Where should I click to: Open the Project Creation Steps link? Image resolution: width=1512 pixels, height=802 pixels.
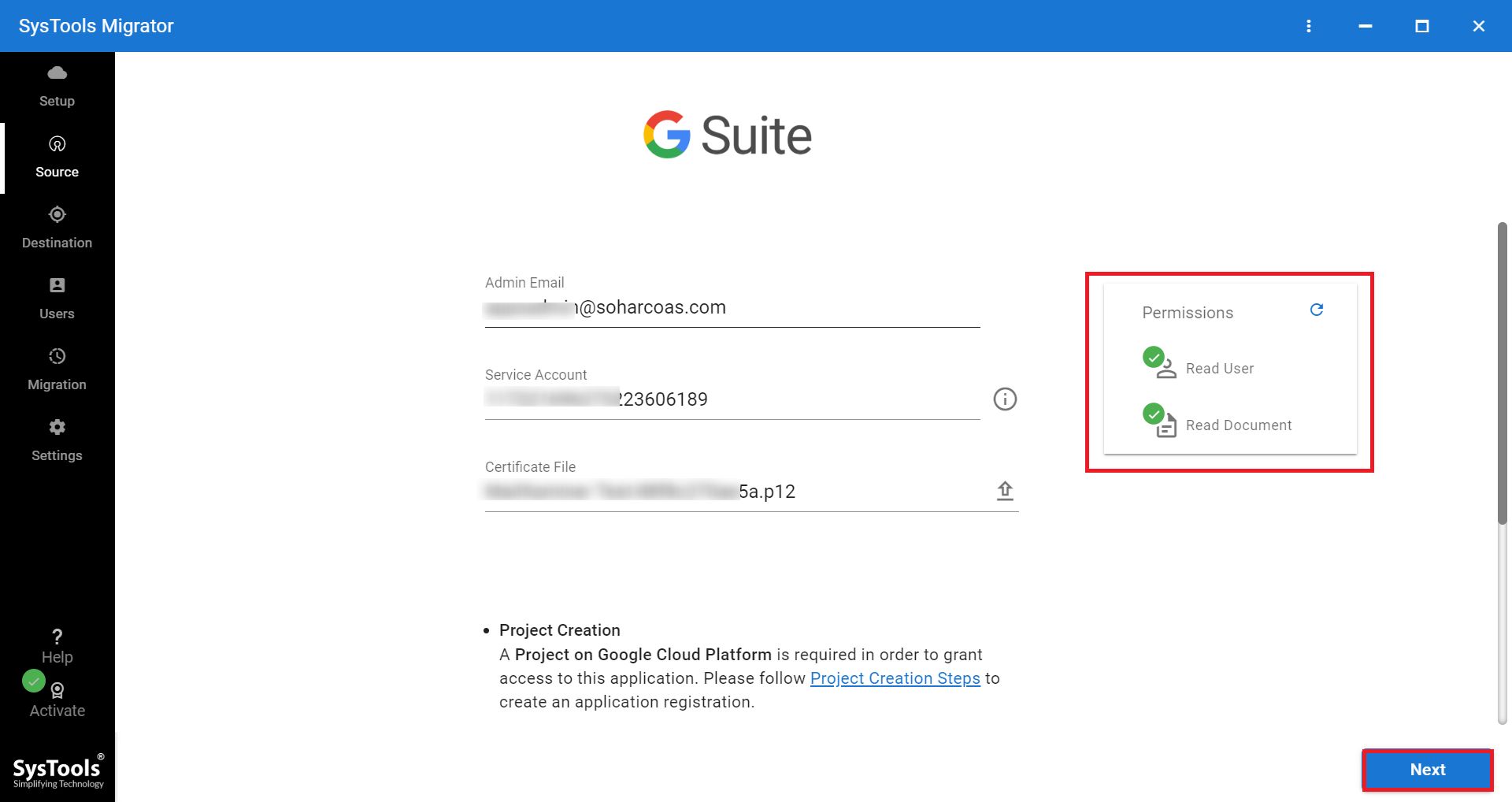tap(895, 678)
